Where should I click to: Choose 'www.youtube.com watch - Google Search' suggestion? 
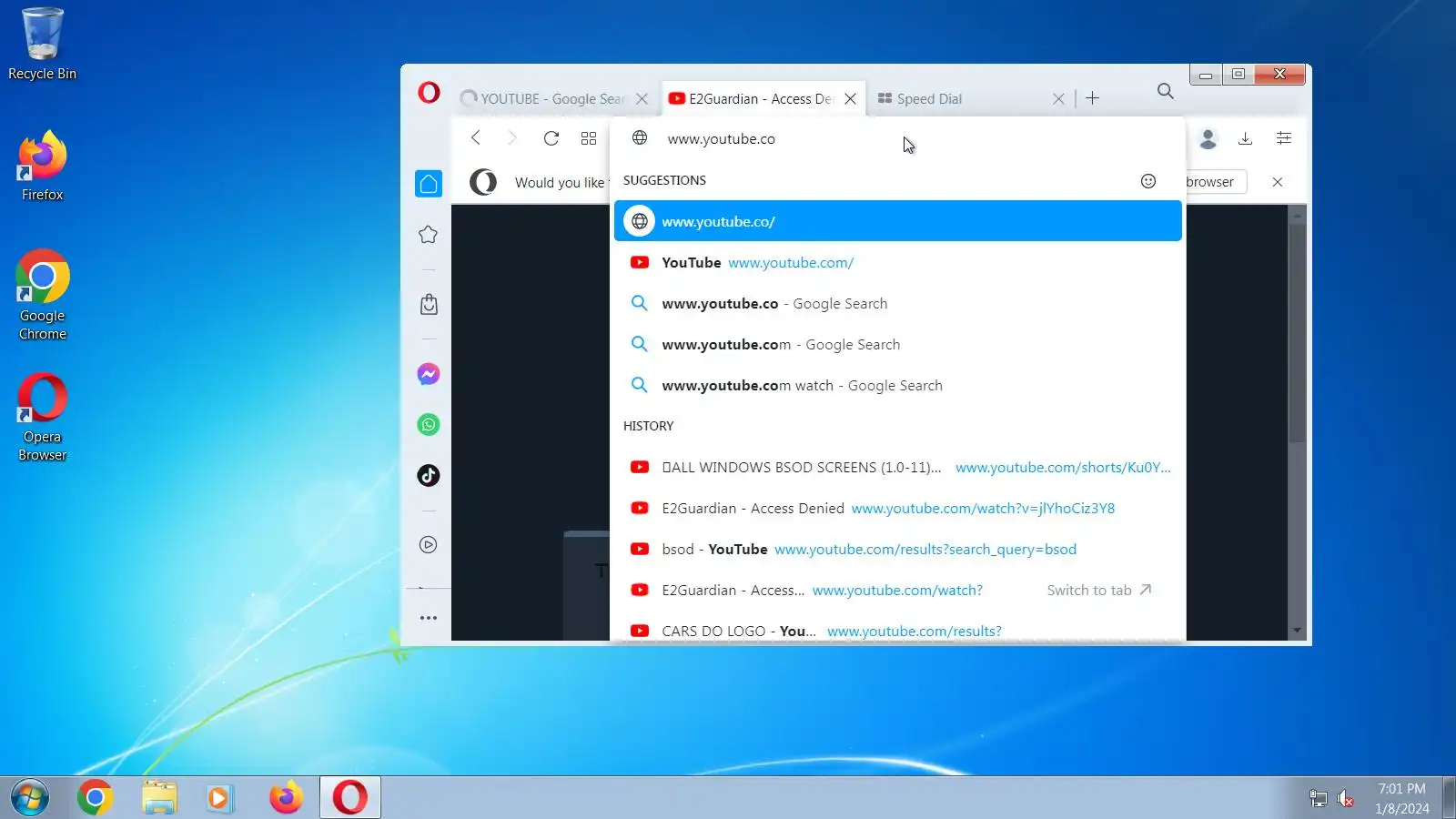click(x=898, y=386)
